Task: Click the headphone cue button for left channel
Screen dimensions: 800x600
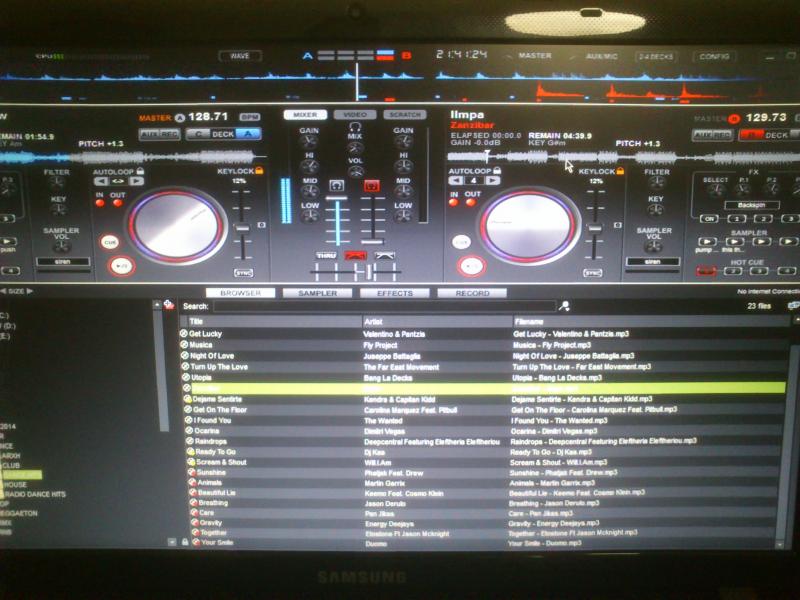Action: 337,186
